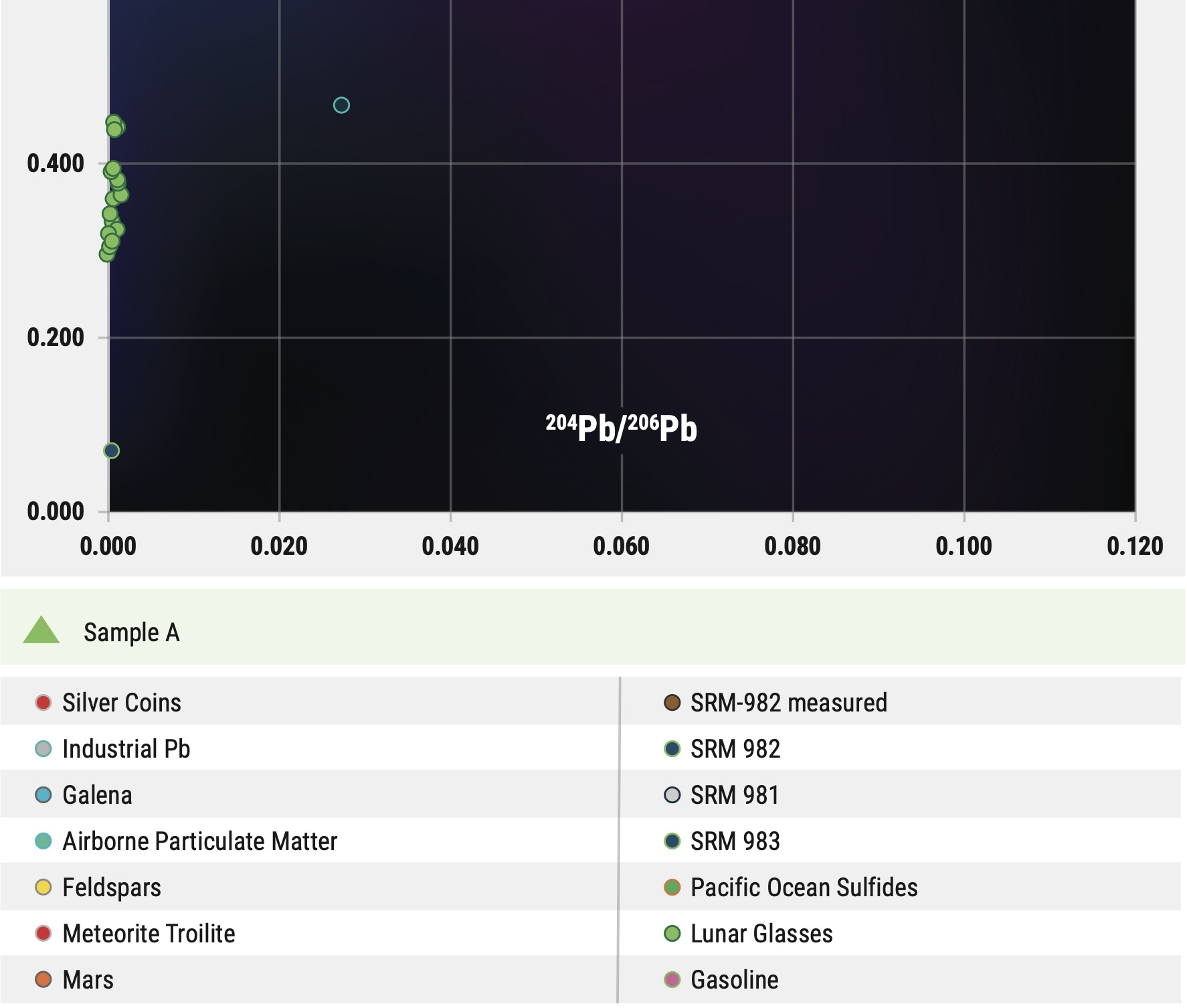
Task: Click the orange Mars legend dot
Action: (x=43, y=980)
